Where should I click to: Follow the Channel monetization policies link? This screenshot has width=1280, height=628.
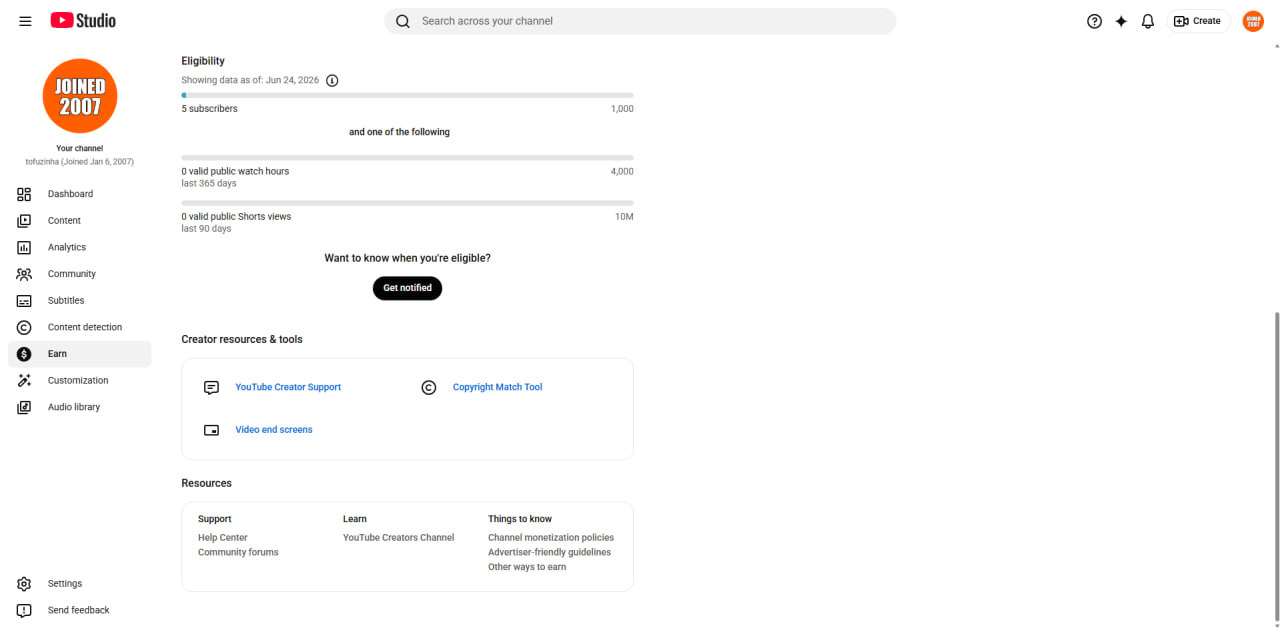coord(551,538)
